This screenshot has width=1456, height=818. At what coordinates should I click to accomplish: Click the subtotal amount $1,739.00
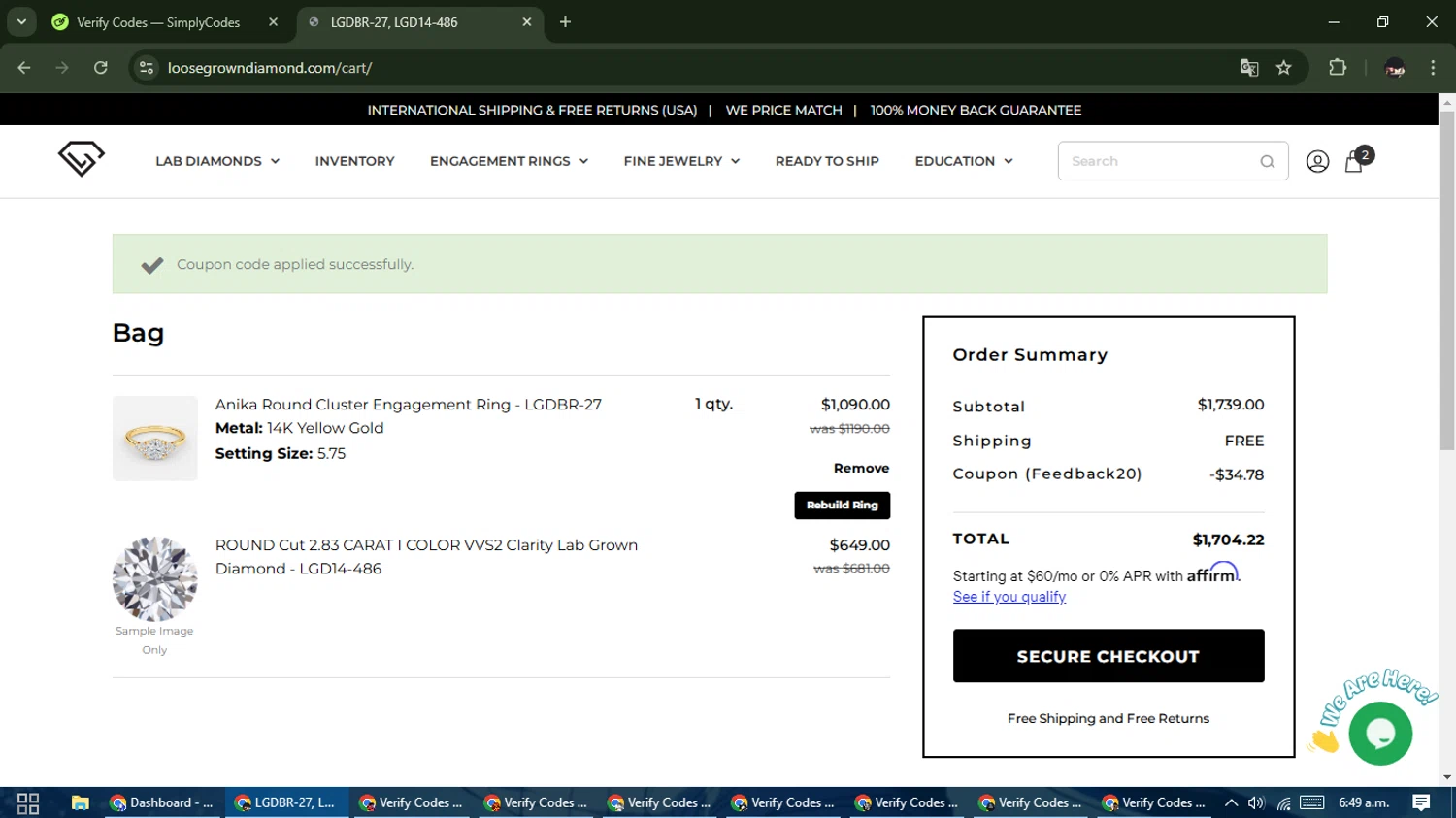(1231, 405)
